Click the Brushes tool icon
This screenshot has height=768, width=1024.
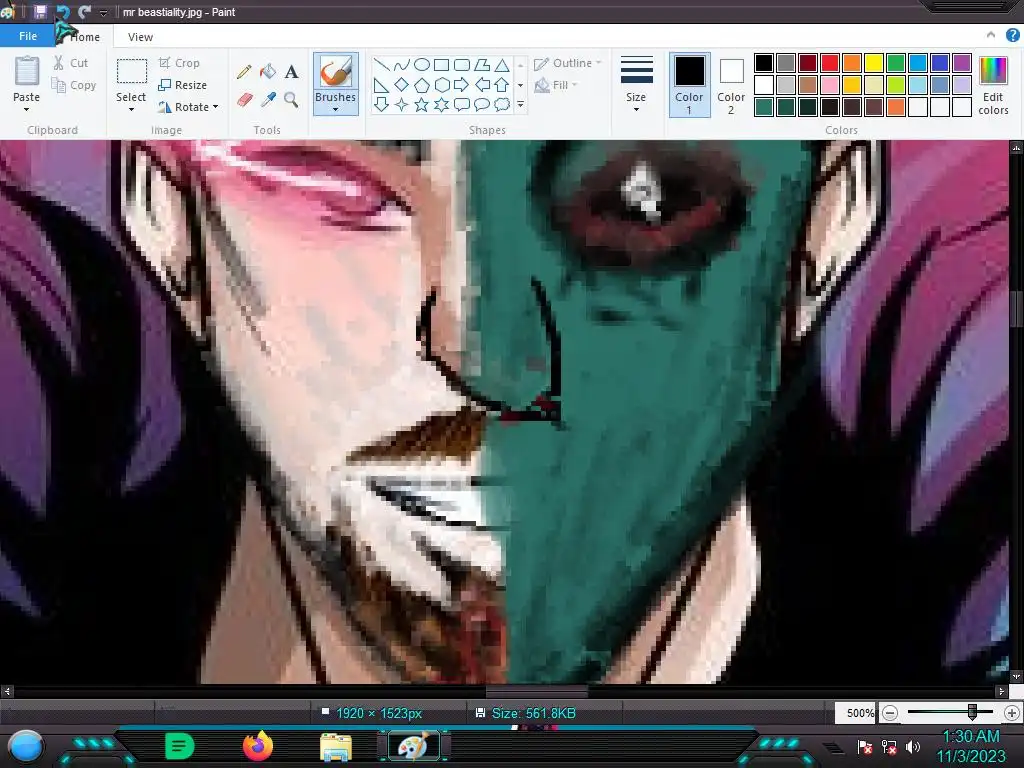click(336, 71)
